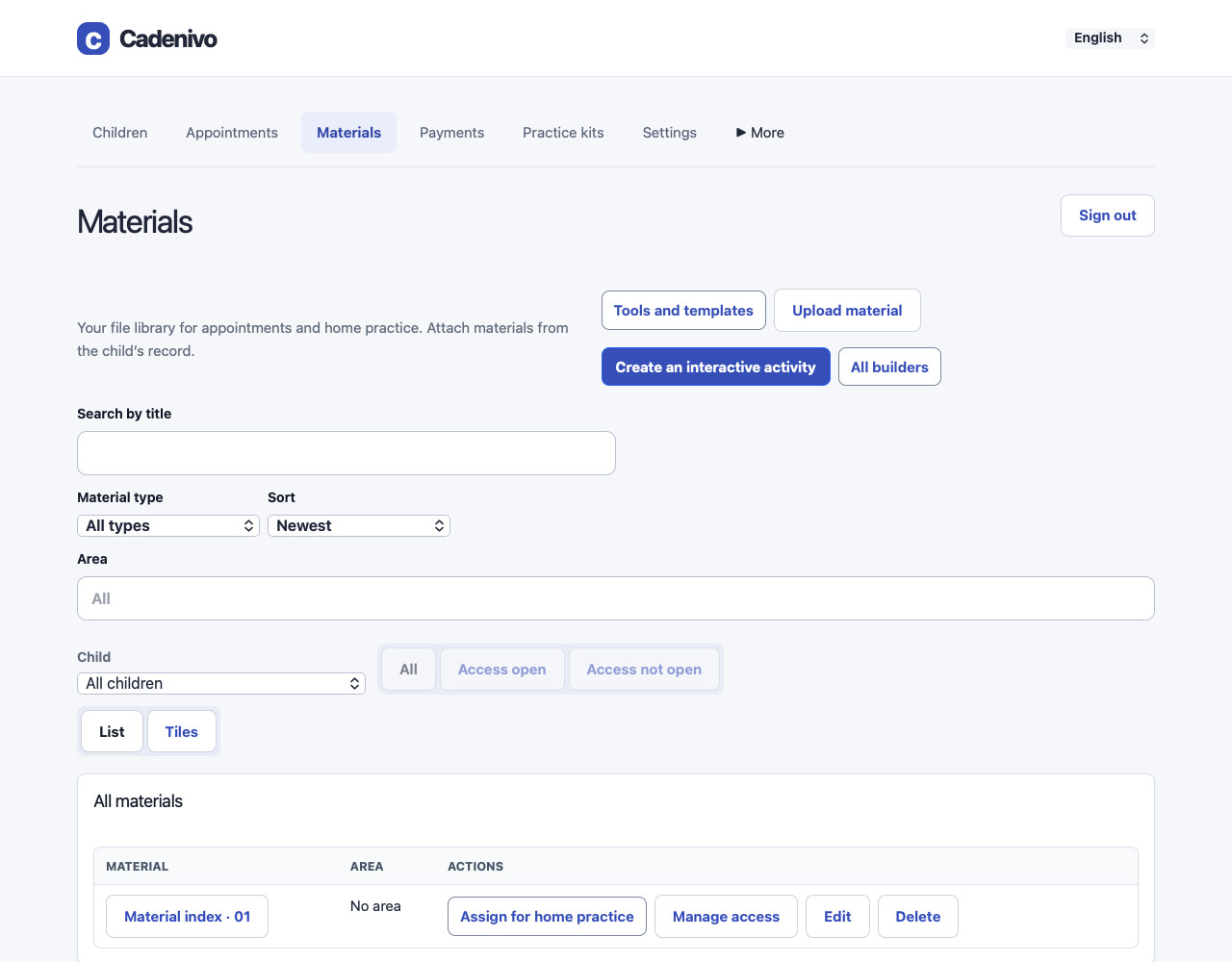This screenshot has height=962, width=1232.
Task: Open the Practice kits tab
Action: [x=563, y=133]
